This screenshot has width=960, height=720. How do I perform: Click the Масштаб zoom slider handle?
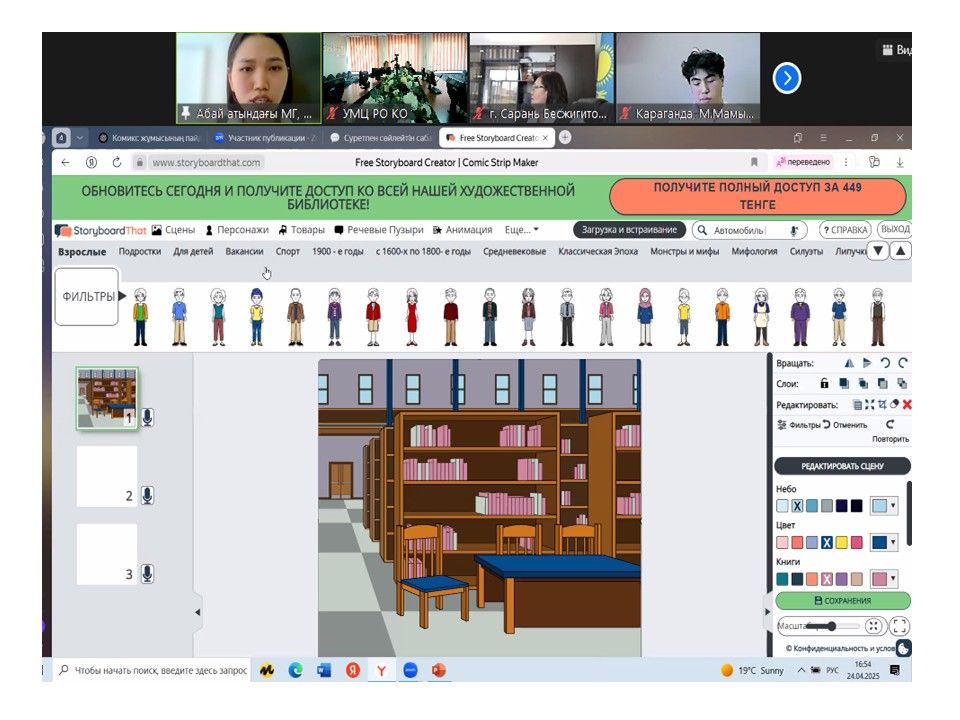pos(832,626)
